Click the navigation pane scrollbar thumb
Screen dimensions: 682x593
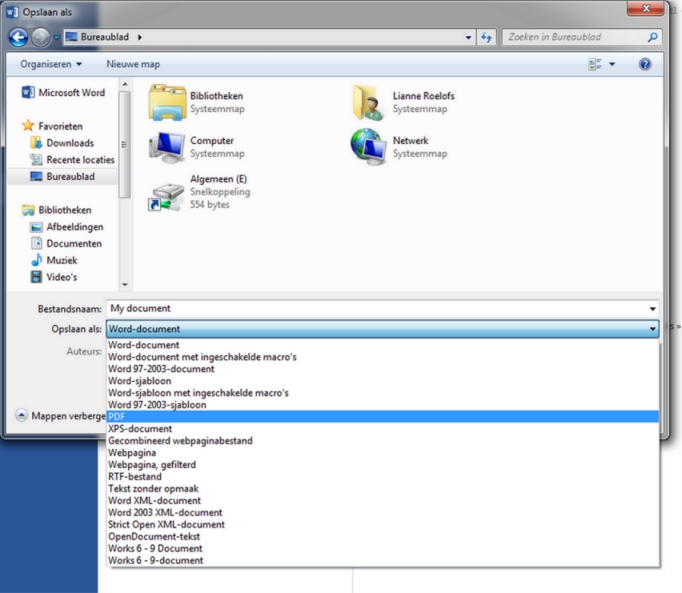coord(125,144)
